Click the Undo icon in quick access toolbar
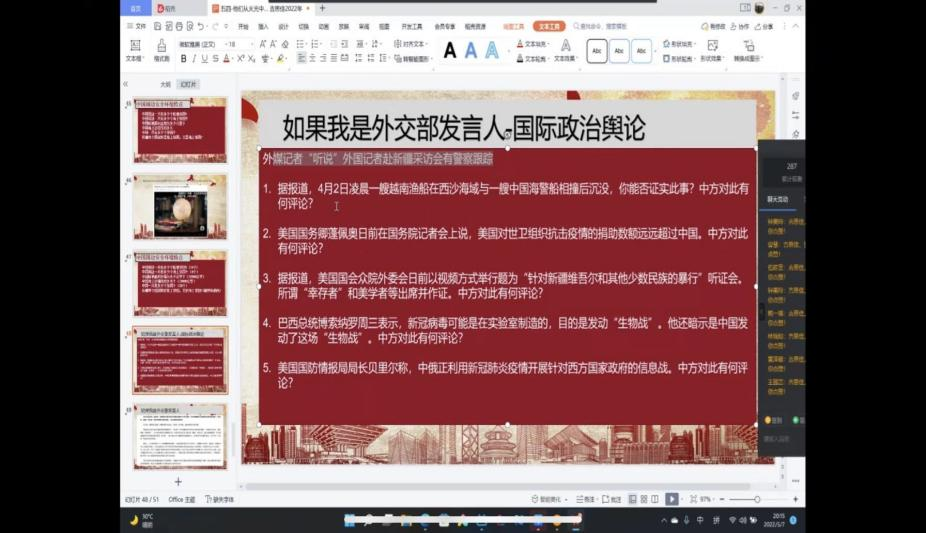Screen dimensions: 926x533 pos(200,27)
